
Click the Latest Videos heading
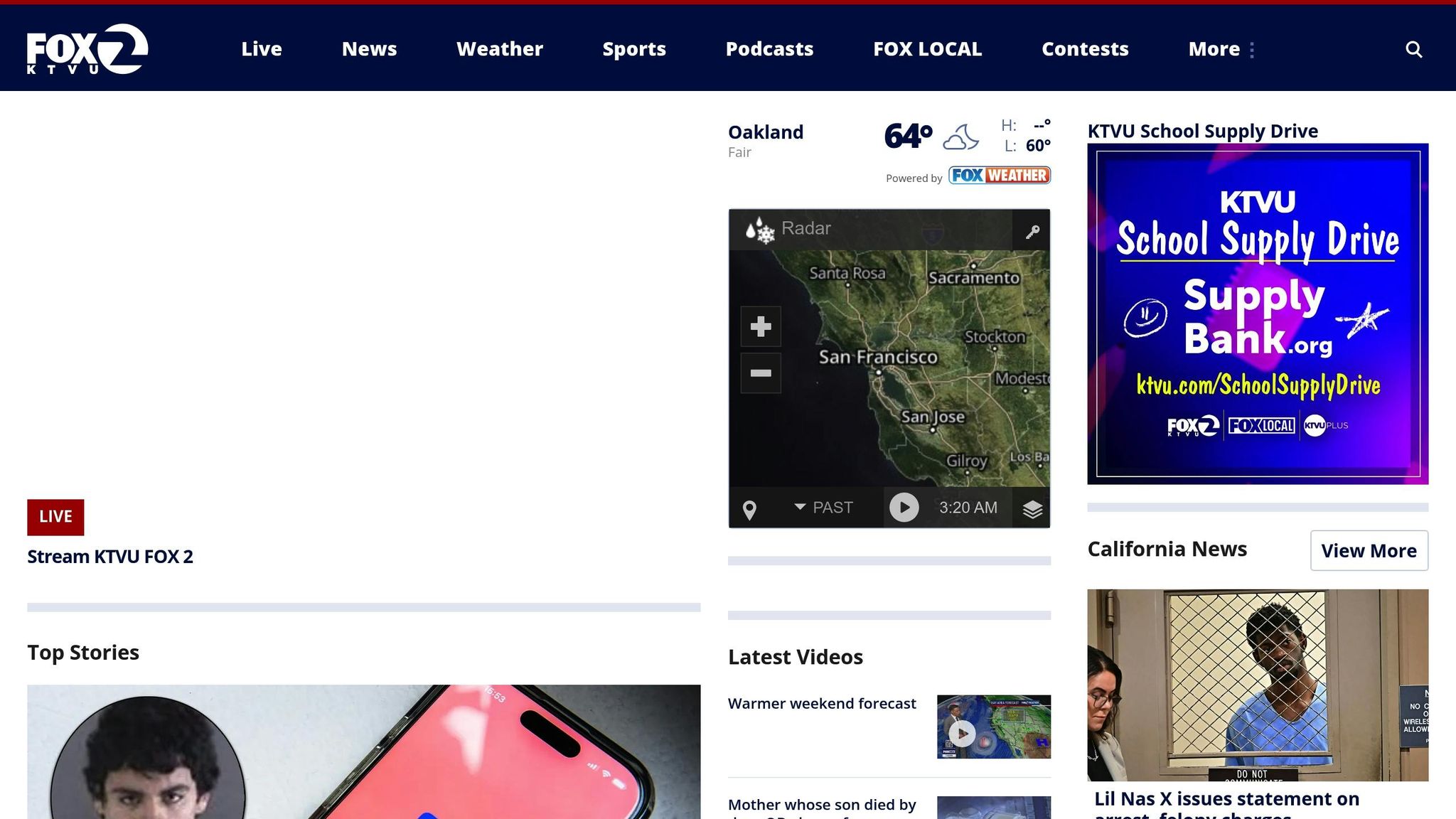[796, 657]
